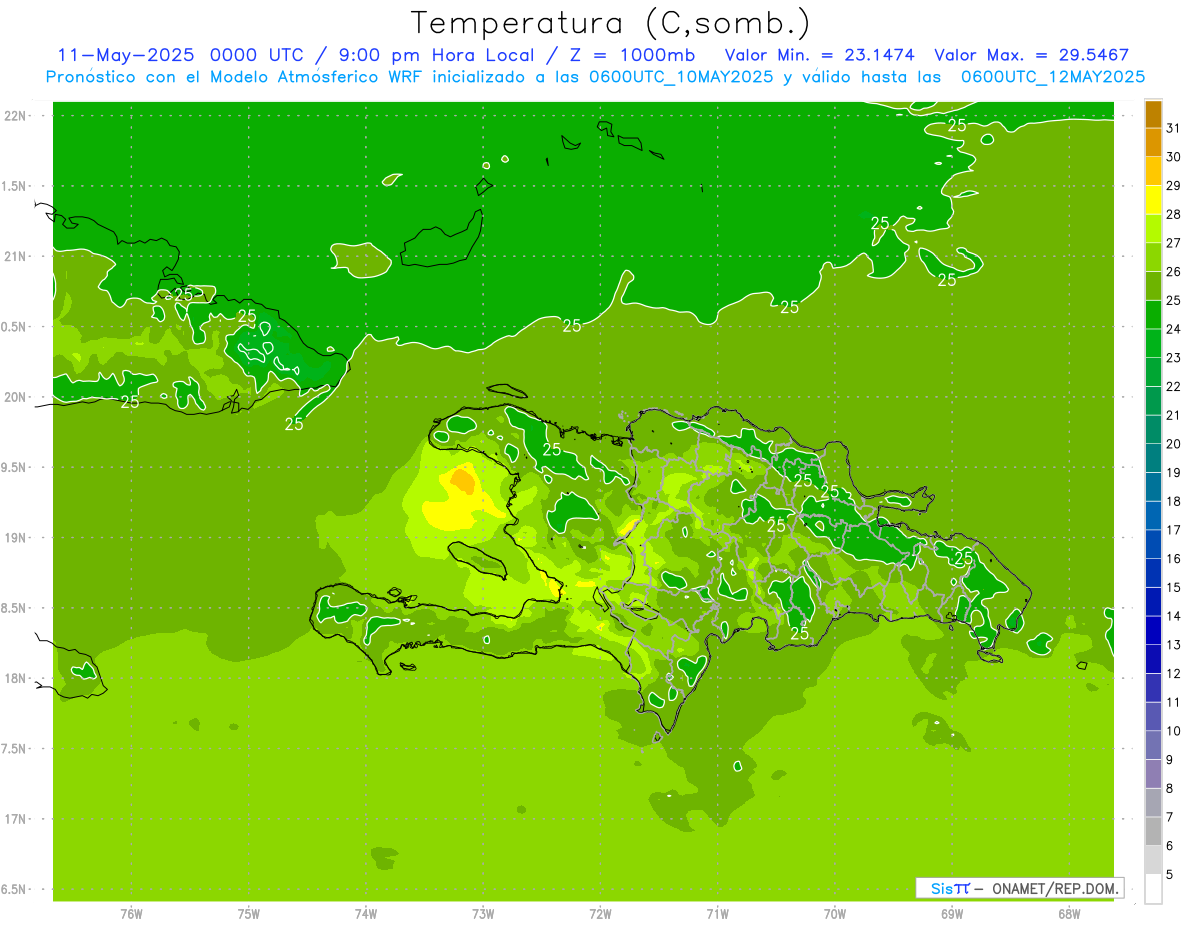The image size is (1200, 927).
Task: Click the latitude axis label "18N"
Action: click(16, 679)
